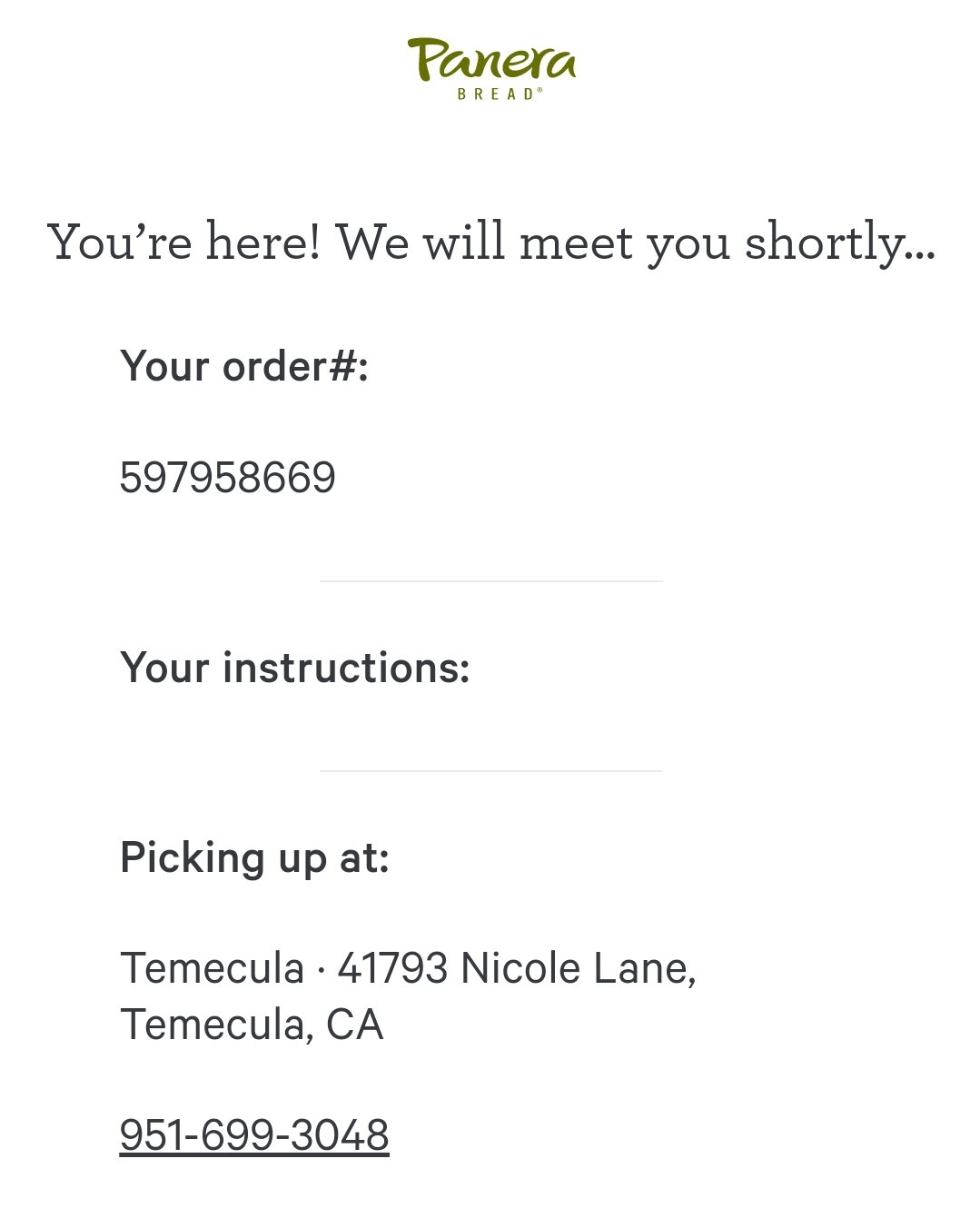The height and width of the screenshot is (1218, 980).
Task: Click the "Picking up at:" label
Action: pos(254,857)
